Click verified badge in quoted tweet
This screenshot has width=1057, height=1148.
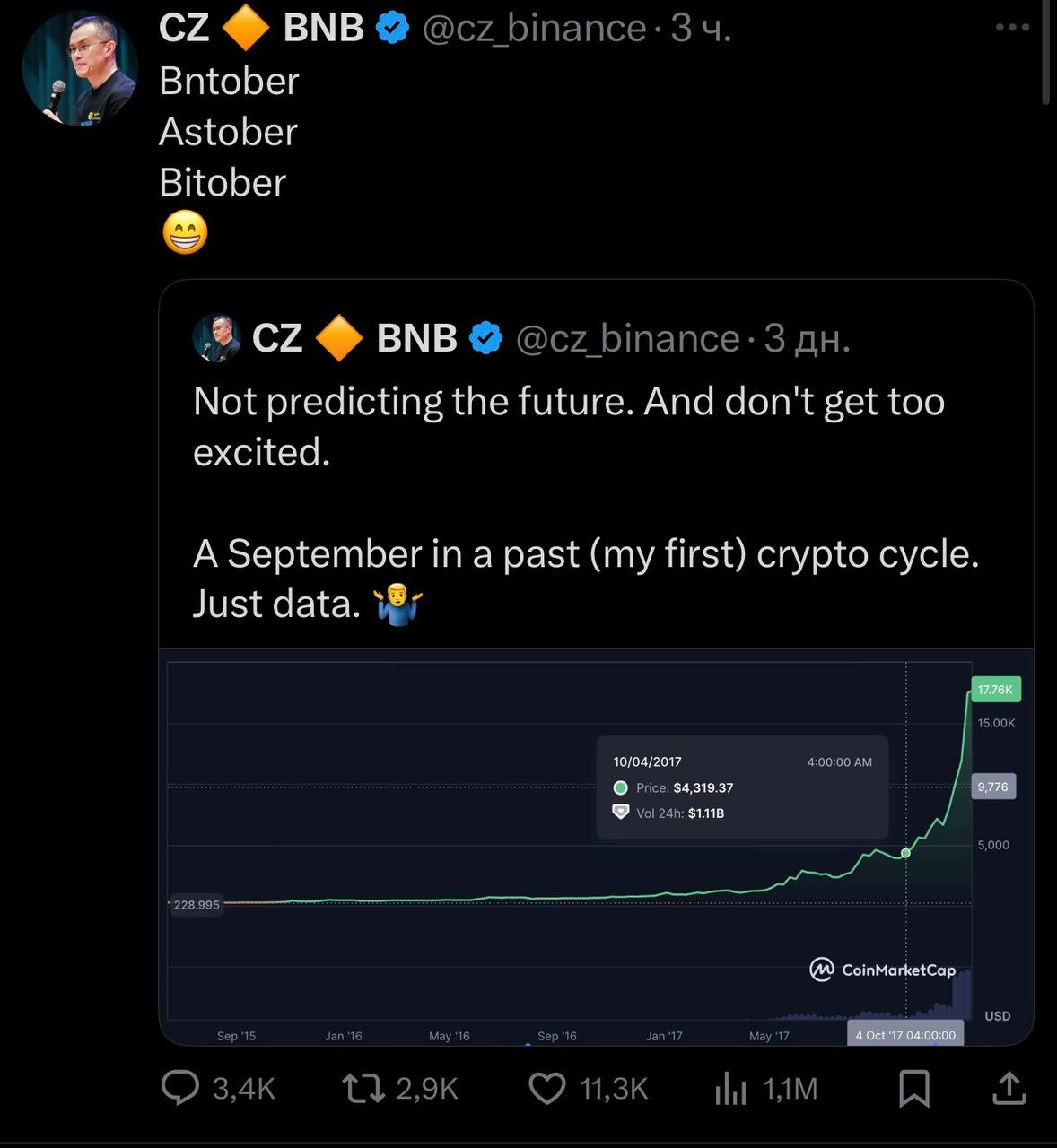click(485, 338)
